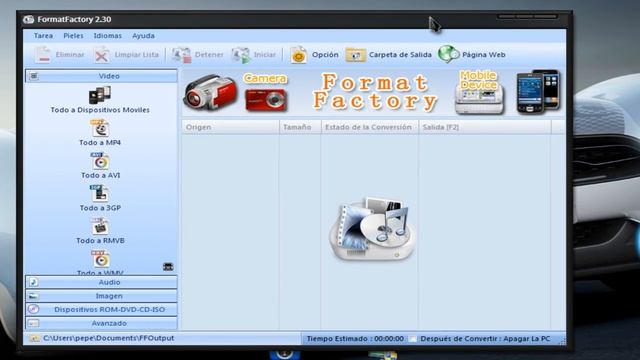The image size is (640, 360).
Task: Expand Dispositivos ROM-DVD-CD-ISO panel
Action: point(101,309)
